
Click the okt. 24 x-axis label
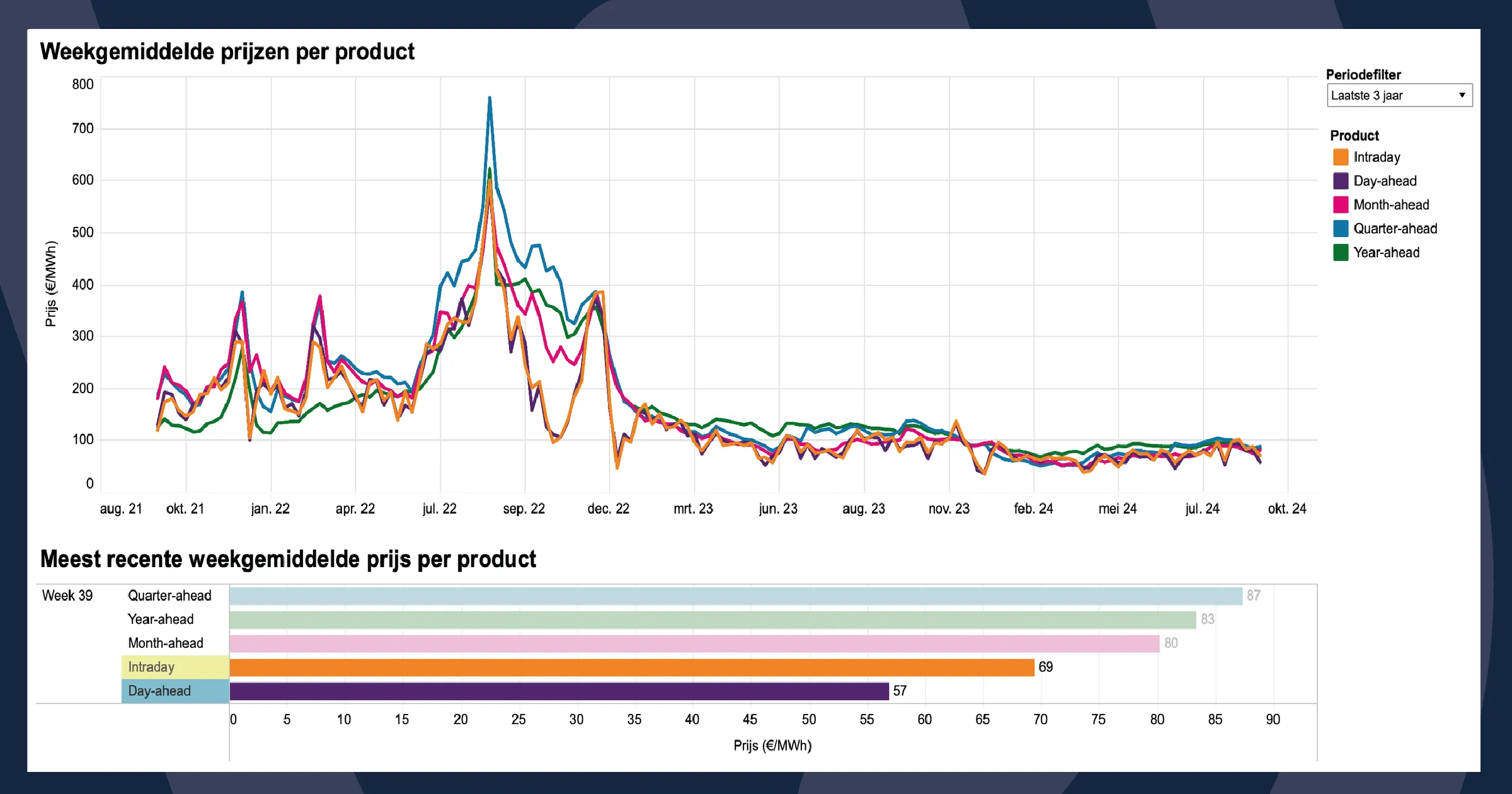(x=1287, y=509)
